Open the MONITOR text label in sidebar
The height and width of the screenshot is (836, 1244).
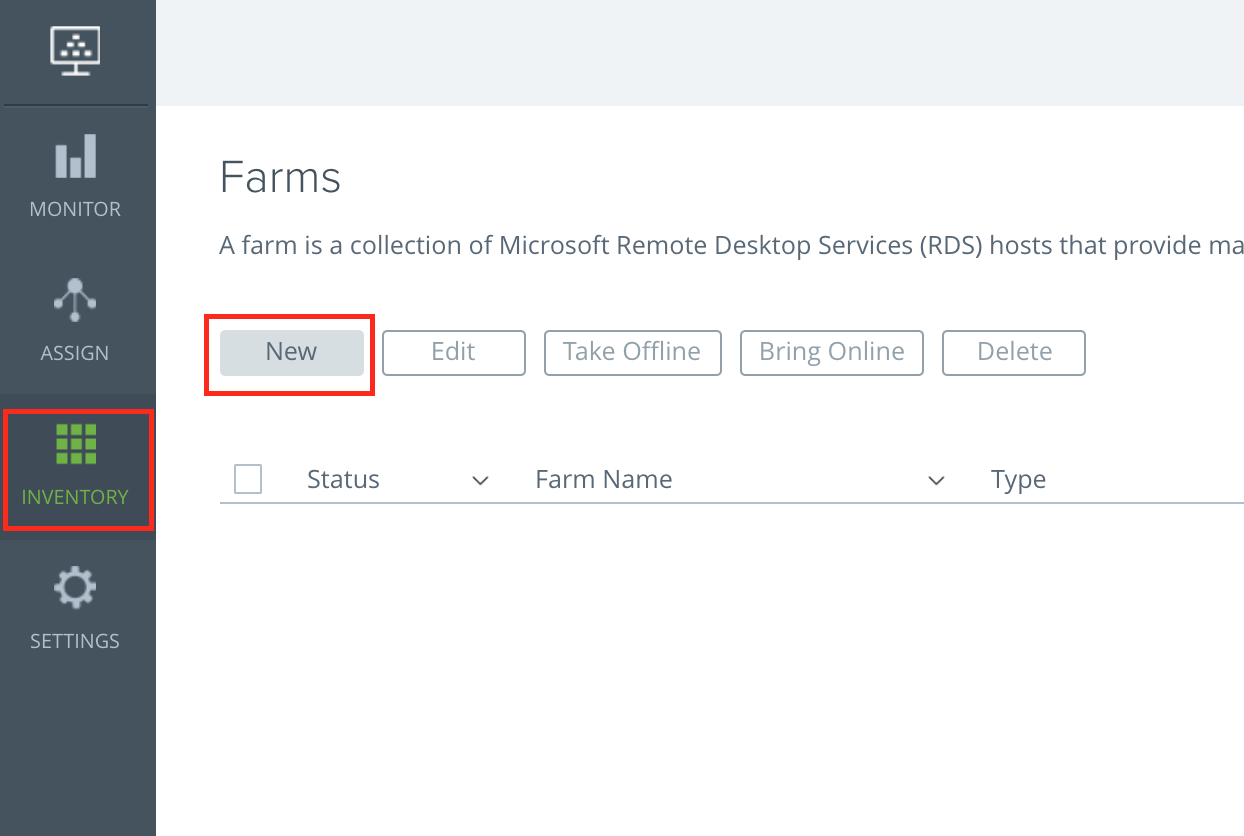[x=75, y=209]
